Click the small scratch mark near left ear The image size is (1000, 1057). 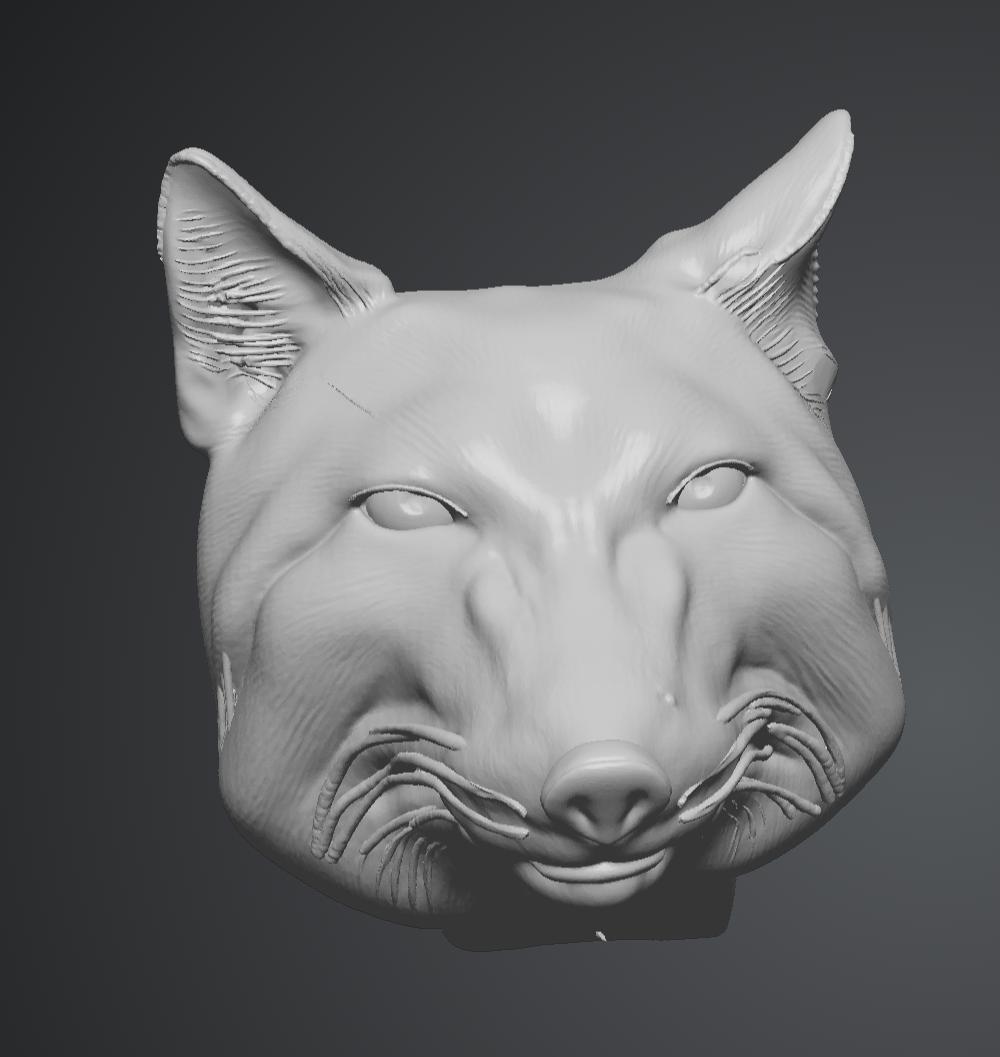[x=349, y=398]
